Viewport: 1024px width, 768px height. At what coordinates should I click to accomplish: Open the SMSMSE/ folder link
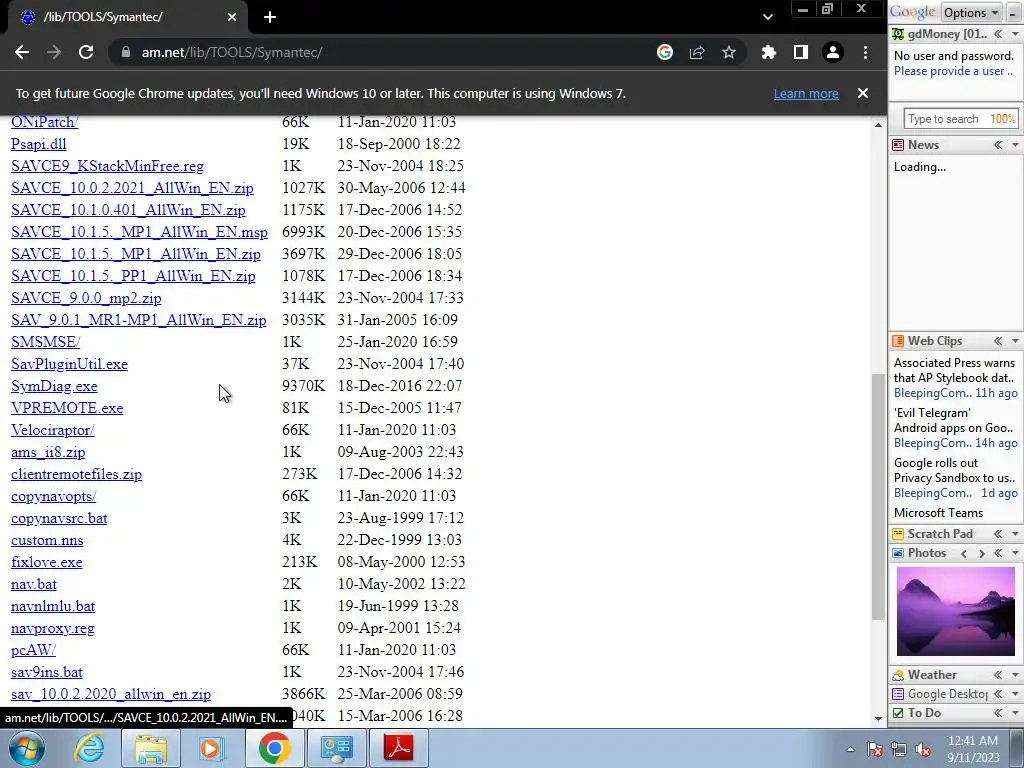tap(45, 342)
